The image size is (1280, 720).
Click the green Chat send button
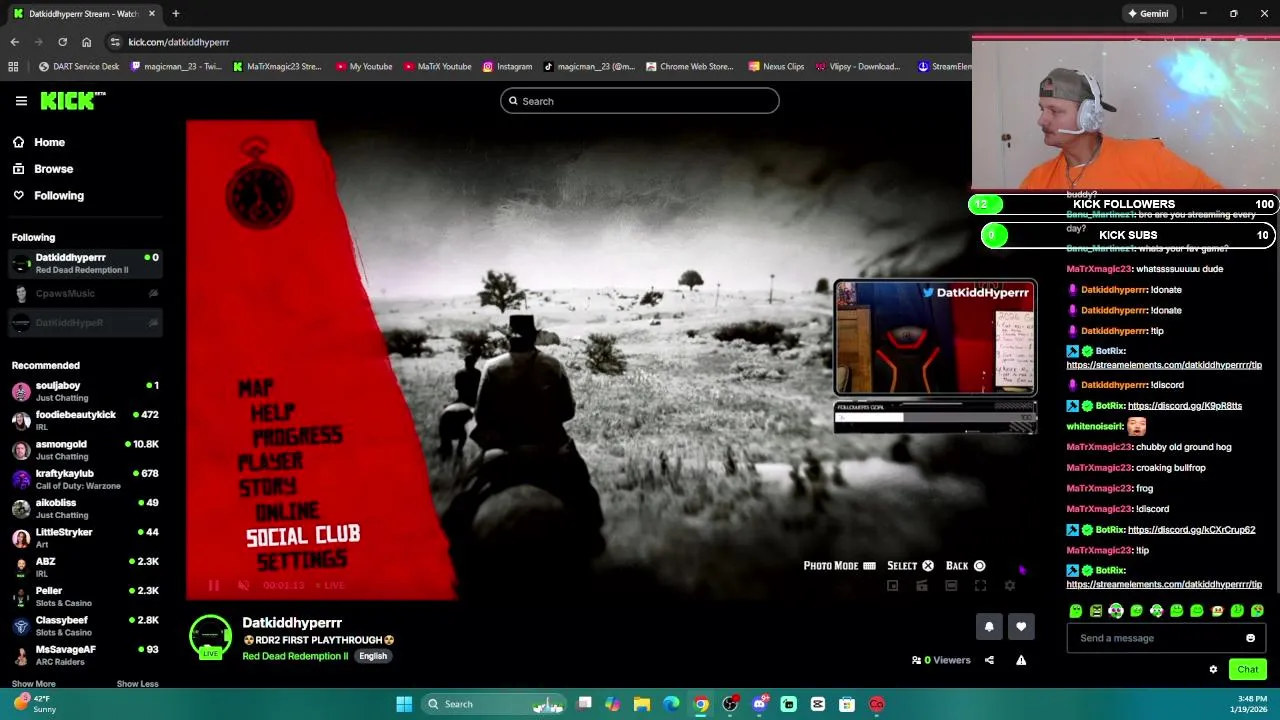tap(1247, 670)
